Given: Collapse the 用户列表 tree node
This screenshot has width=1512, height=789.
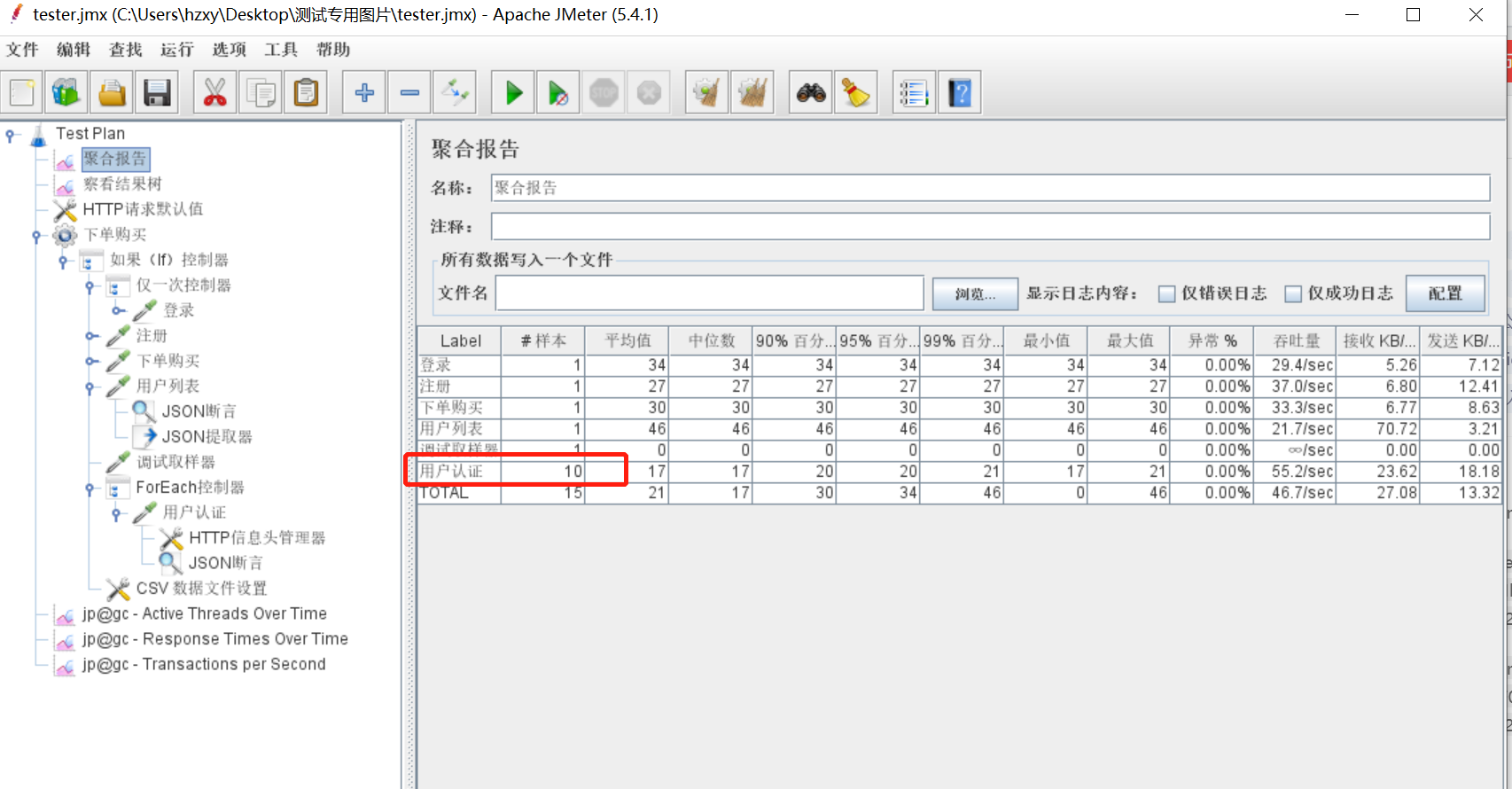Looking at the screenshot, I should (90, 387).
